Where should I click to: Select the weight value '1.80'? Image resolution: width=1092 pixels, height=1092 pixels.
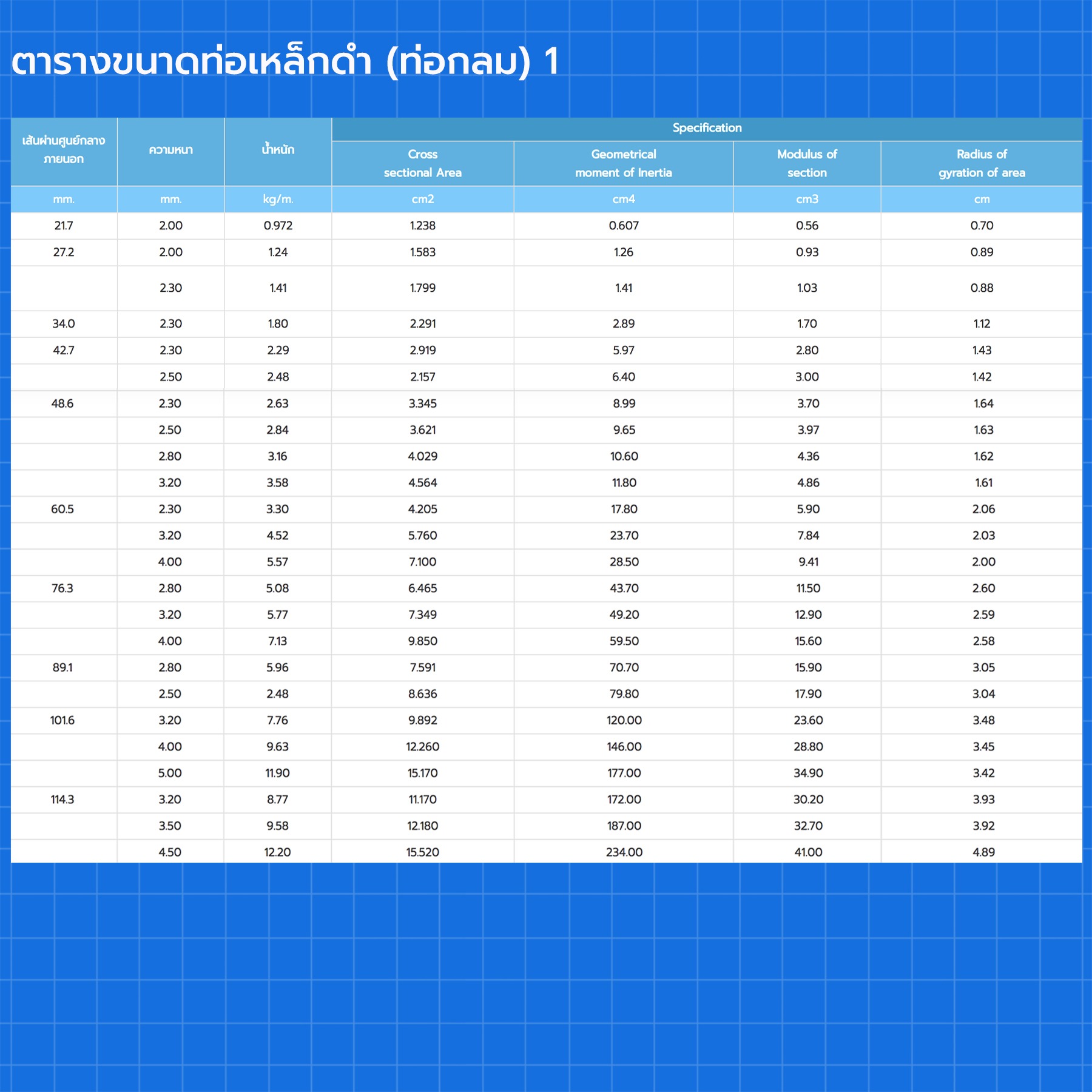tap(278, 324)
